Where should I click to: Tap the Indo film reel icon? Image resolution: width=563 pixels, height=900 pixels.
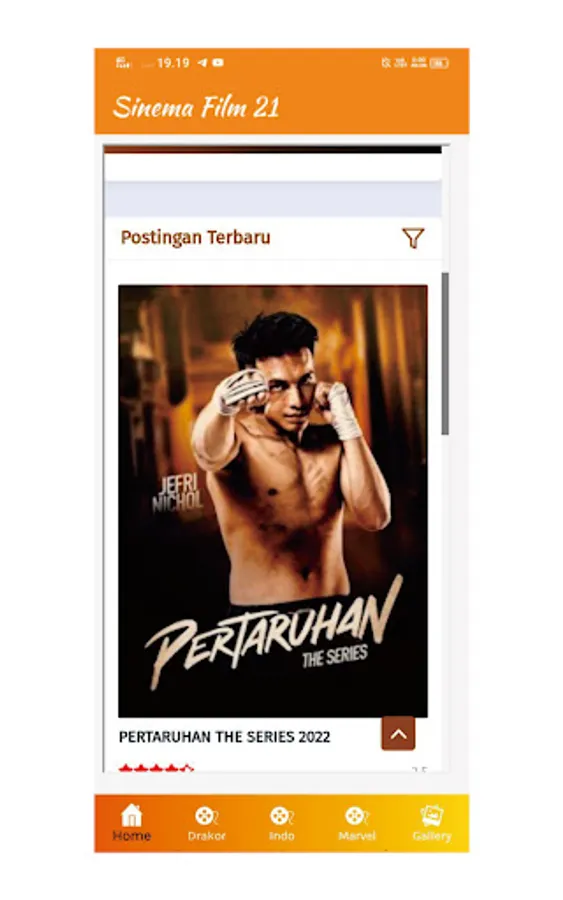pos(281,816)
